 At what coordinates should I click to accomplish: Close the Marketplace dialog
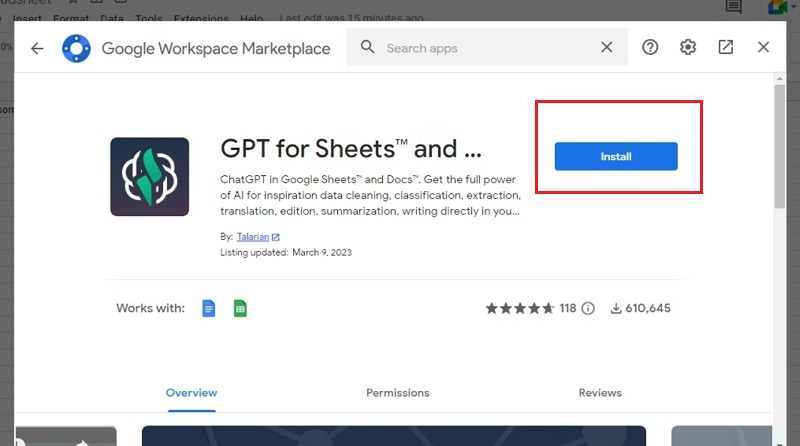pyautogui.click(x=763, y=48)
